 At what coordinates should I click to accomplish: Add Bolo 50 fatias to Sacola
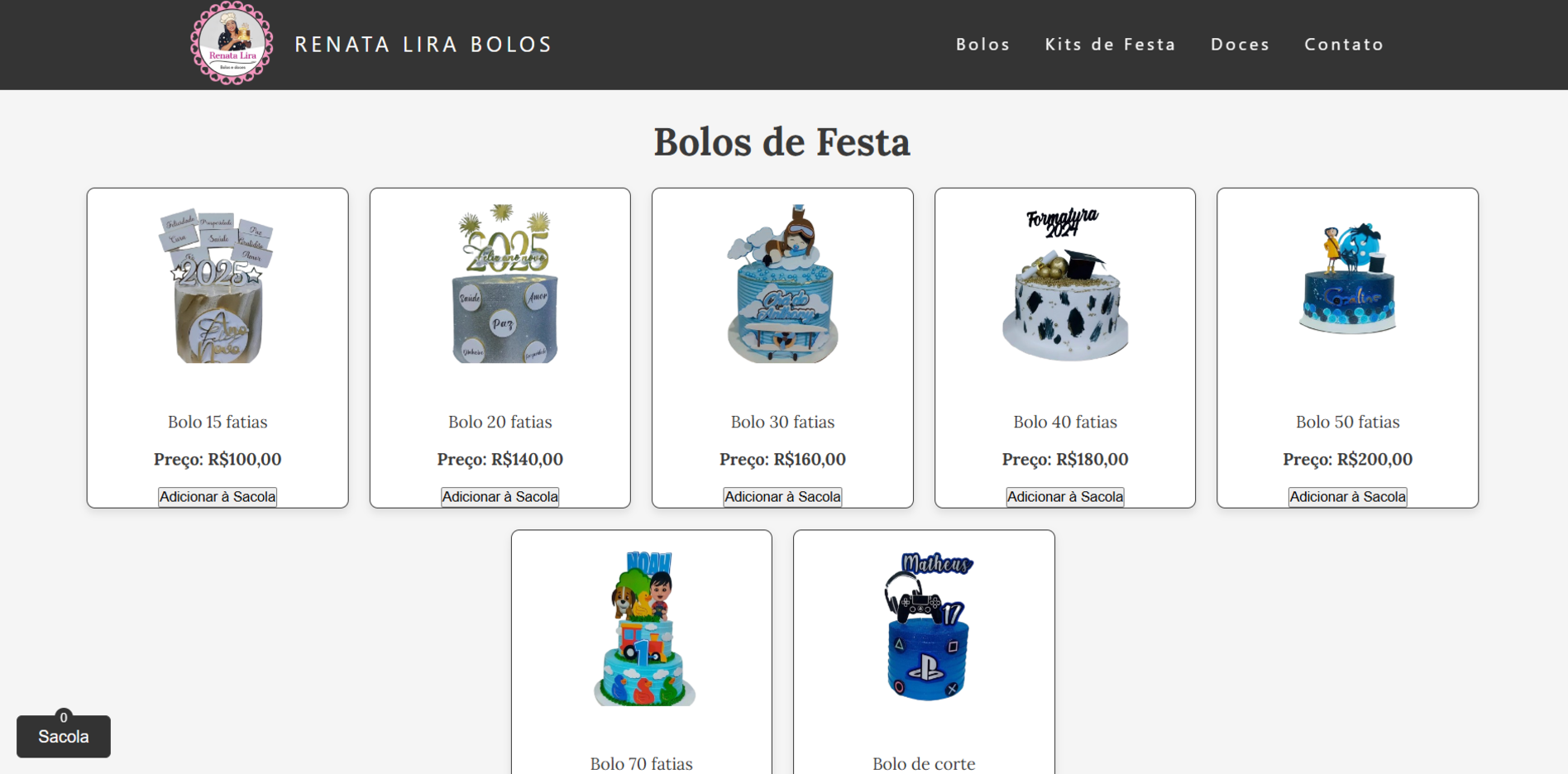[x=1348, y=497]
